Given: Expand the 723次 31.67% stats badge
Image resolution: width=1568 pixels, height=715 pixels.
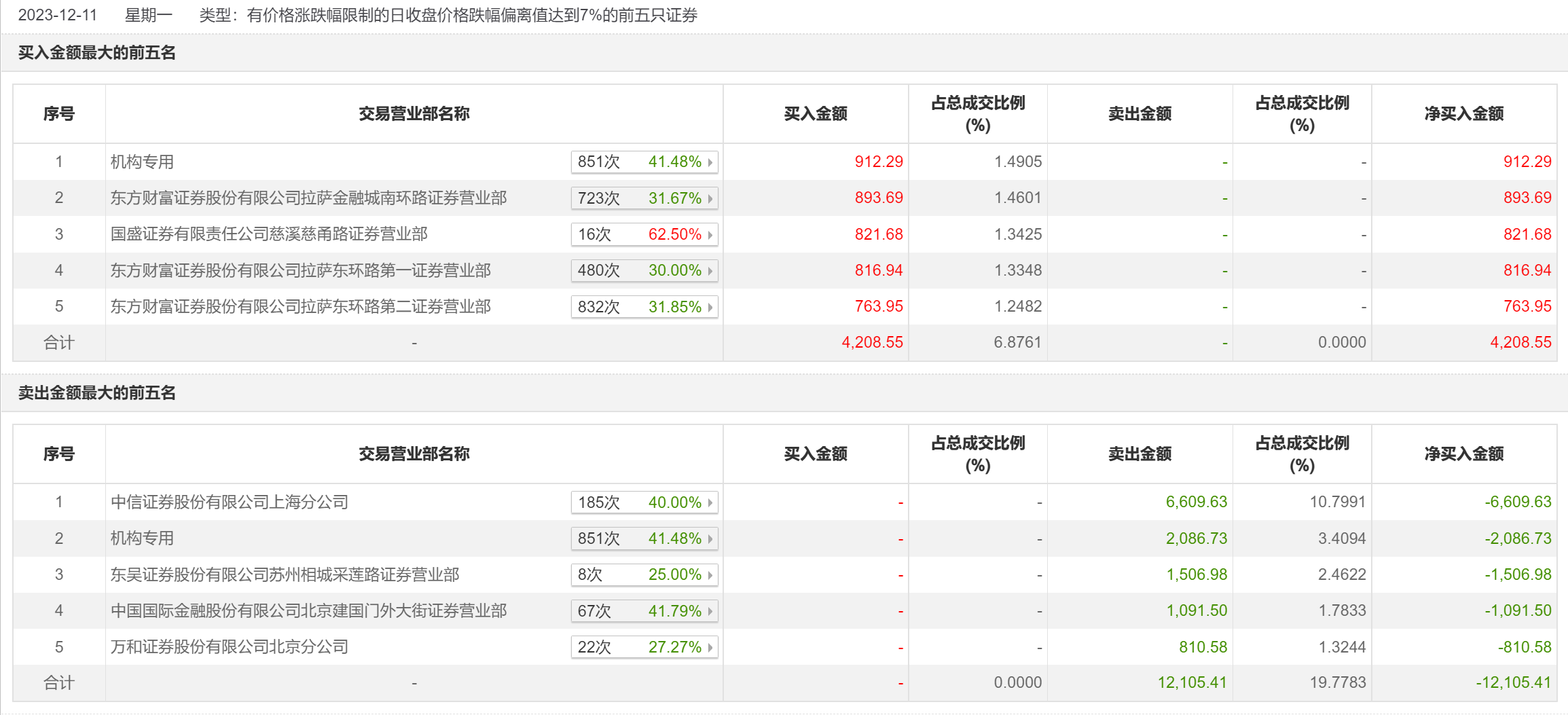Looking at the screenshot, I should (644, 198).
